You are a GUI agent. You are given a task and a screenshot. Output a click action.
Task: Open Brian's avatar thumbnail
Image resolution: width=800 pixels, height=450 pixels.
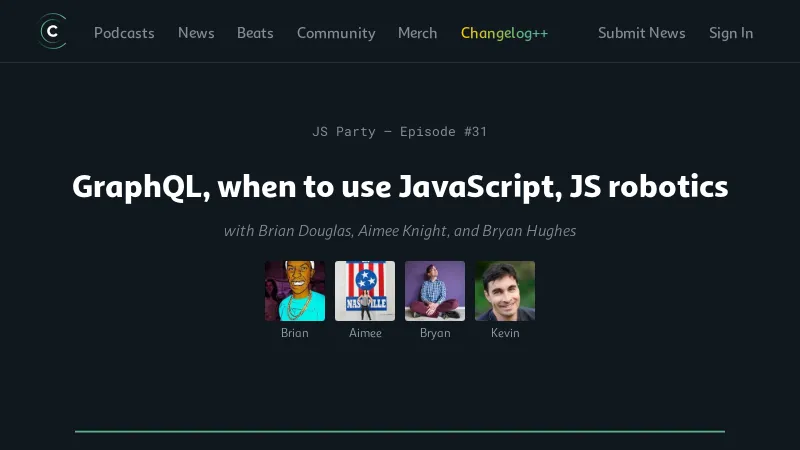pyautogui.click(x=295, y=291)
